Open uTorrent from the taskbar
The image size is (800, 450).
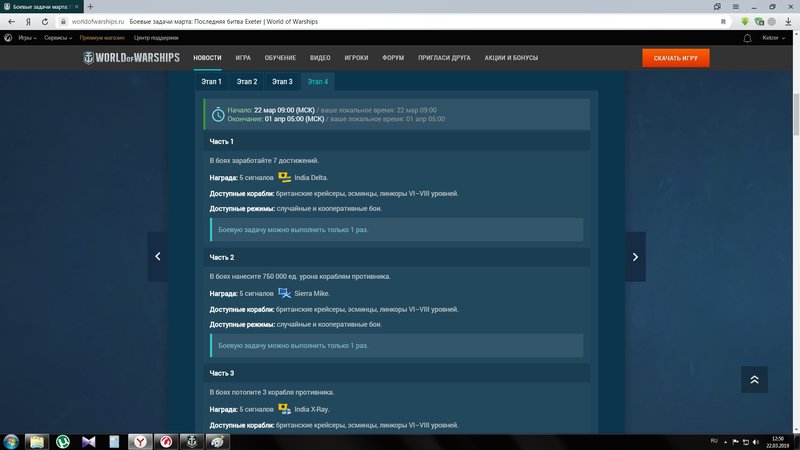point(62,441)
